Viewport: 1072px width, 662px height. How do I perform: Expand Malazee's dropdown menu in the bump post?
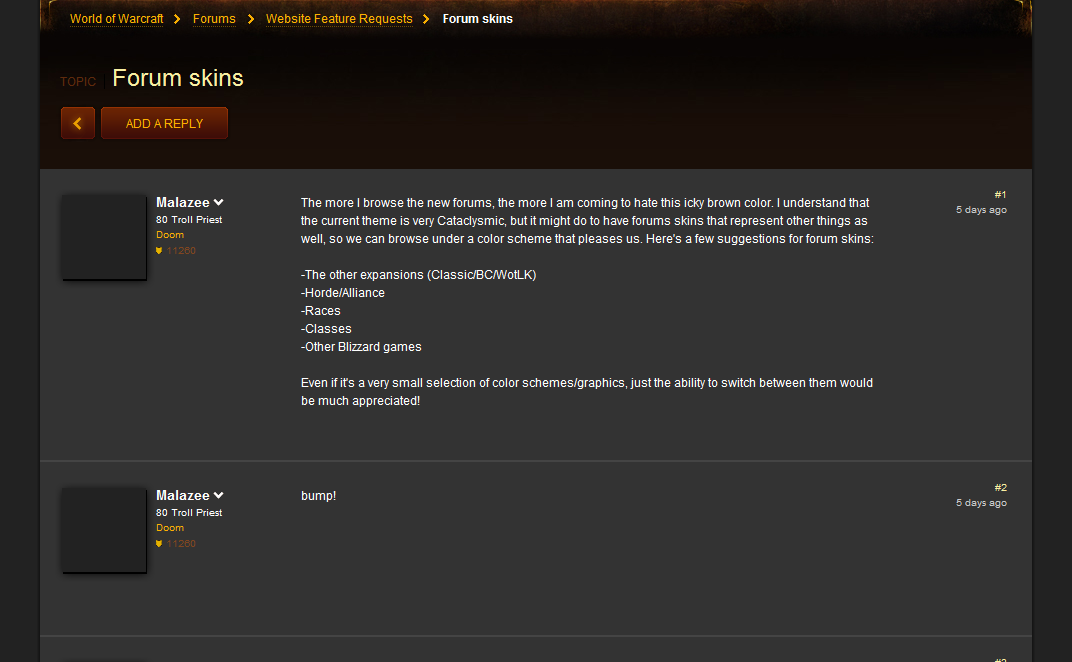coord(218,494)
